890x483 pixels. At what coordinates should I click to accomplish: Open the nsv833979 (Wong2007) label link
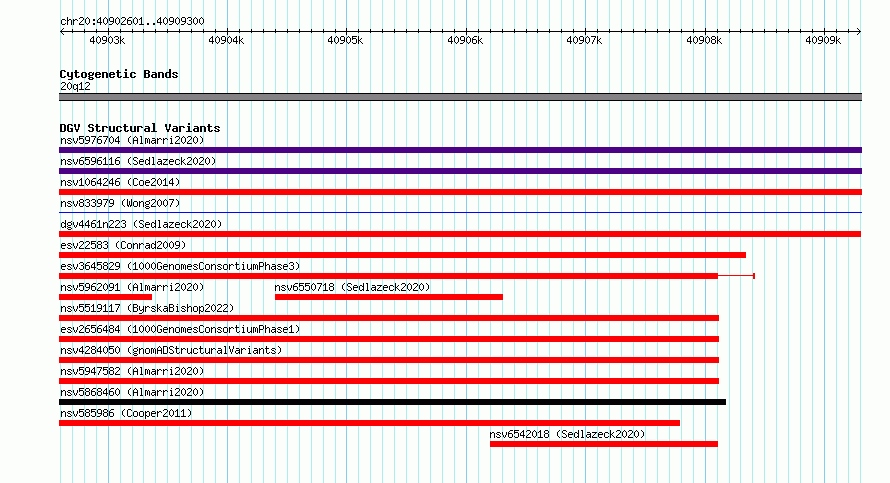click(x=120, y=203)
